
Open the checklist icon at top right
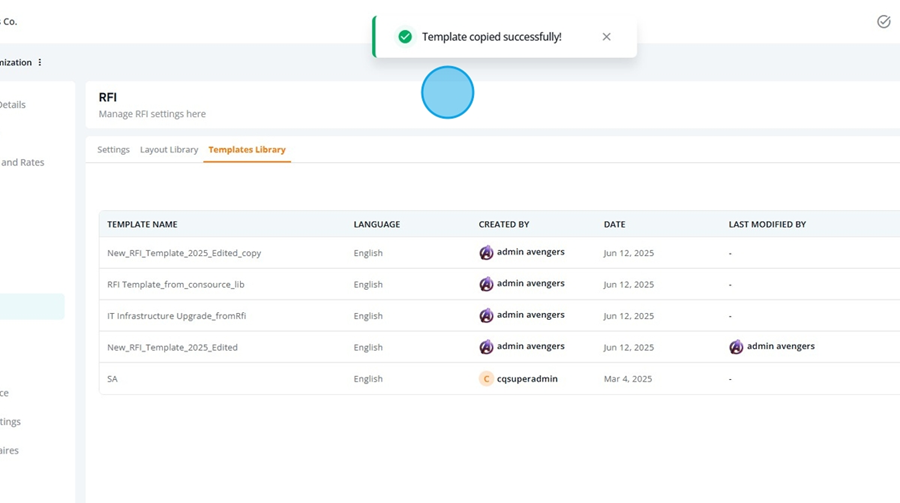(x=883, y=22)
